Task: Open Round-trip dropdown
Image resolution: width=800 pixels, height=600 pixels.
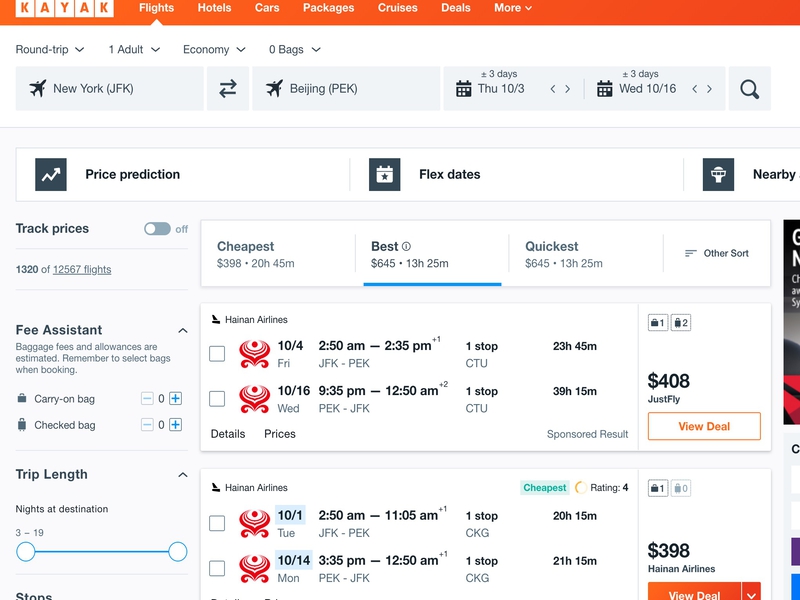Action: (x=49, y=49)
